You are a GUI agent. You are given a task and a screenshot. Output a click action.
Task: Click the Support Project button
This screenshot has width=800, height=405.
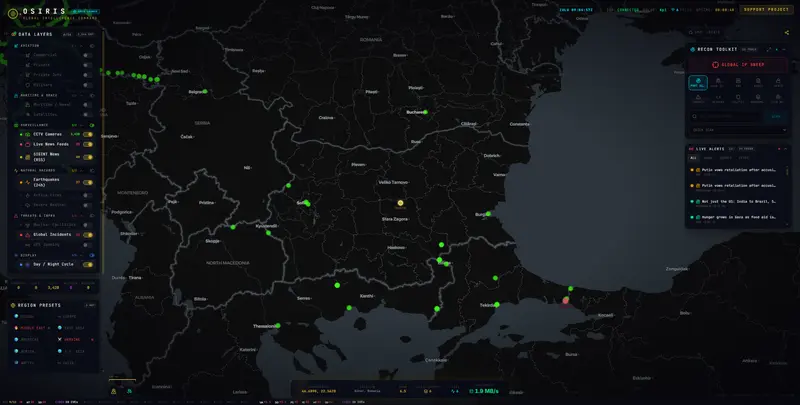click(x=766, y=9)
